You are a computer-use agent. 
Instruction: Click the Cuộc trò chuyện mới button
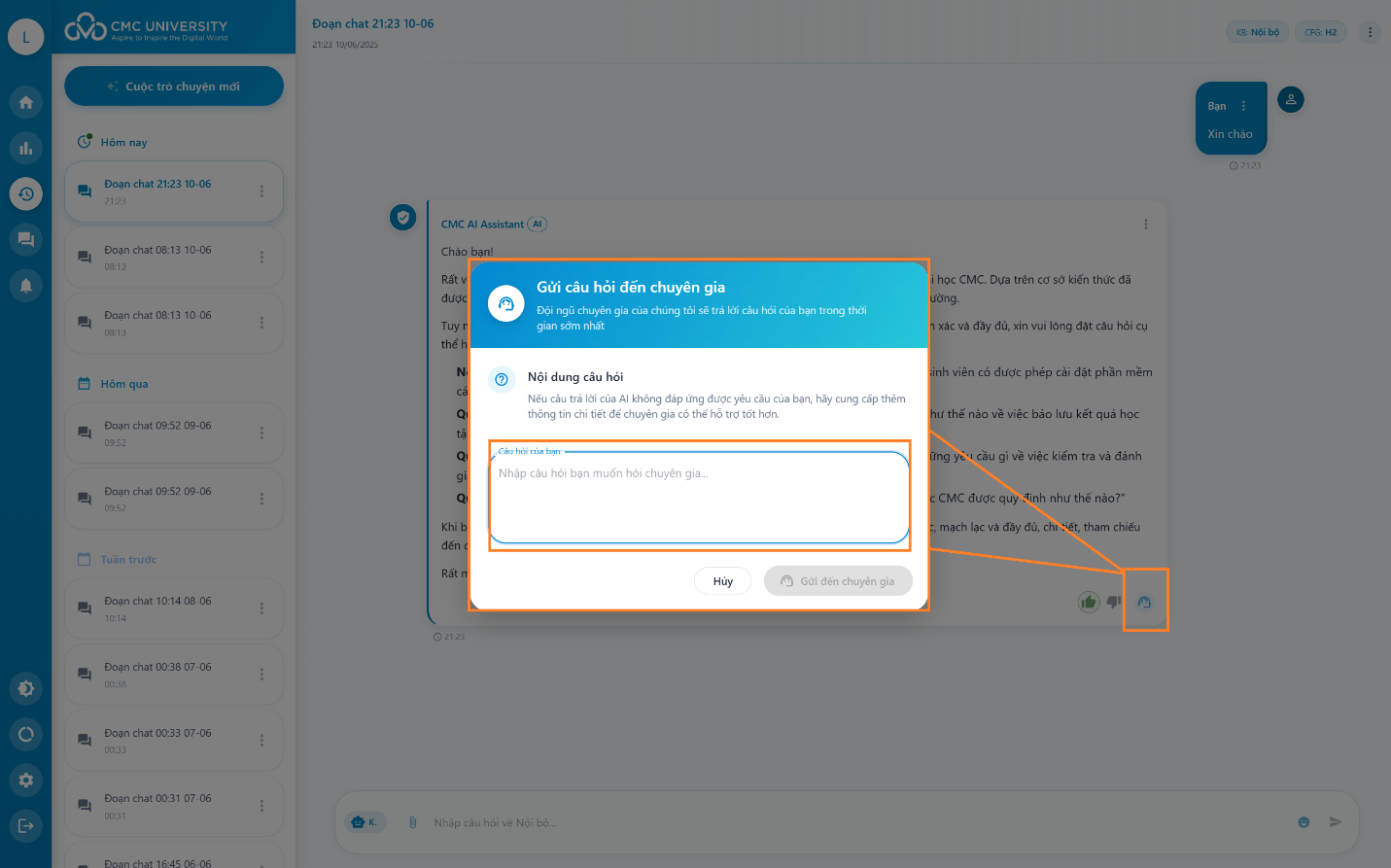pyautogui.click(x=174, y=87)
